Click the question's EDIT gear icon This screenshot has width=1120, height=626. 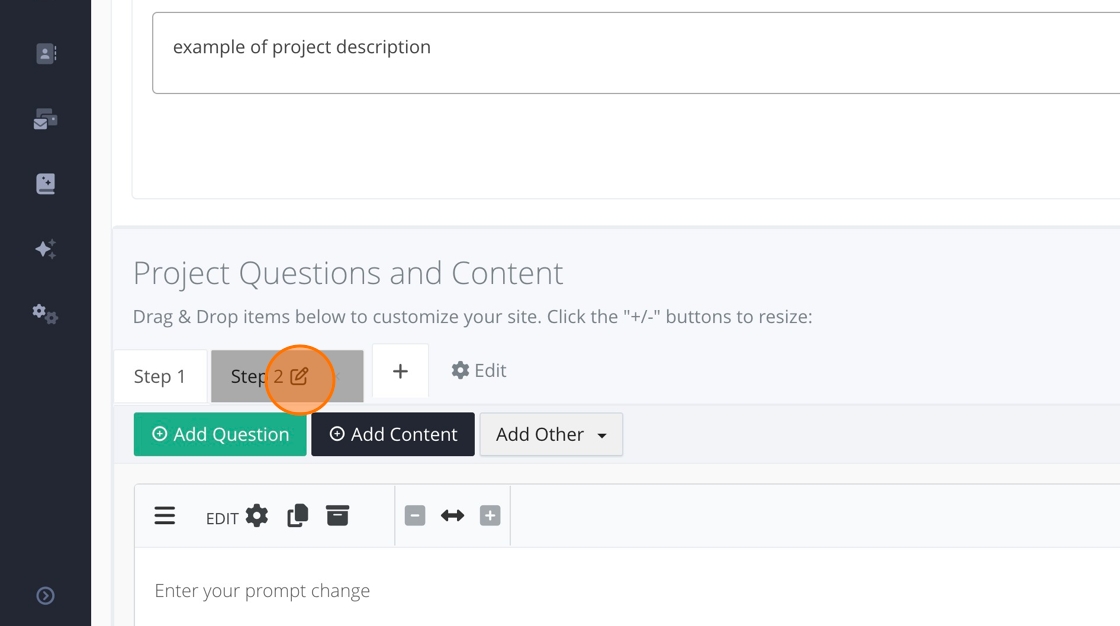[x=257, y=516]
